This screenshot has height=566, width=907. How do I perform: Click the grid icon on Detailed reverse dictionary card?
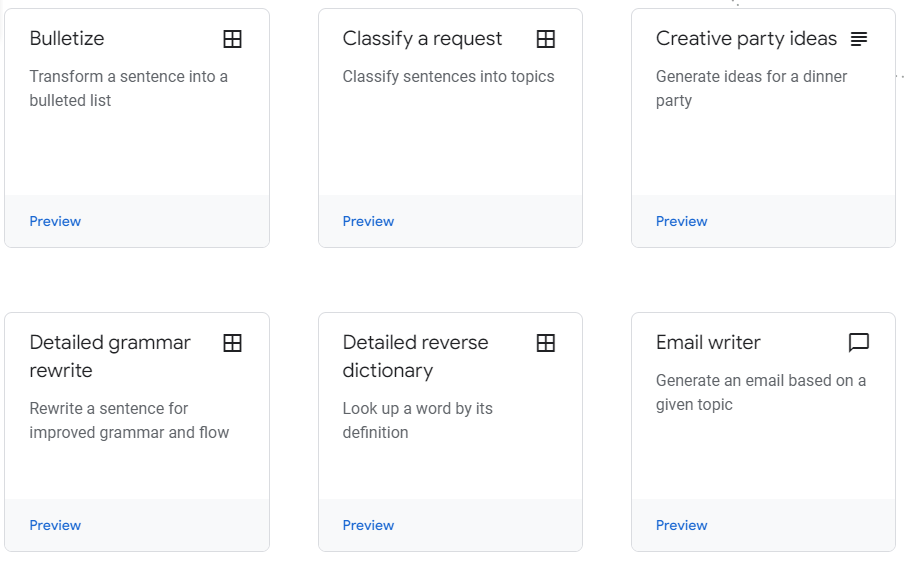[x=545, y=343]
